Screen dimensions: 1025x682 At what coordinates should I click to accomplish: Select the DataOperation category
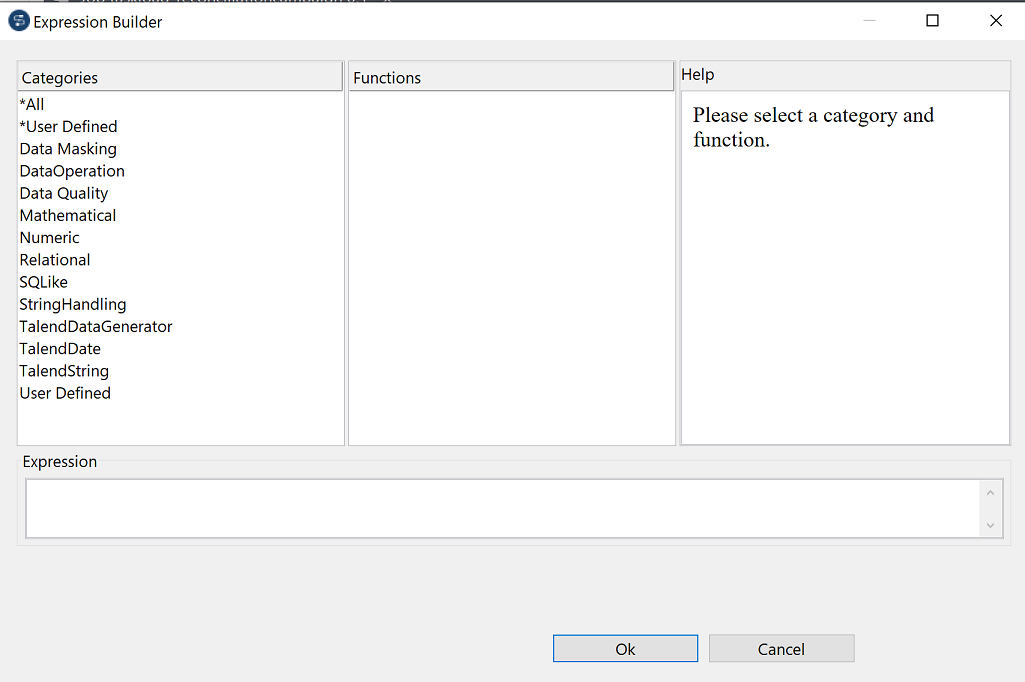[71, 171]
